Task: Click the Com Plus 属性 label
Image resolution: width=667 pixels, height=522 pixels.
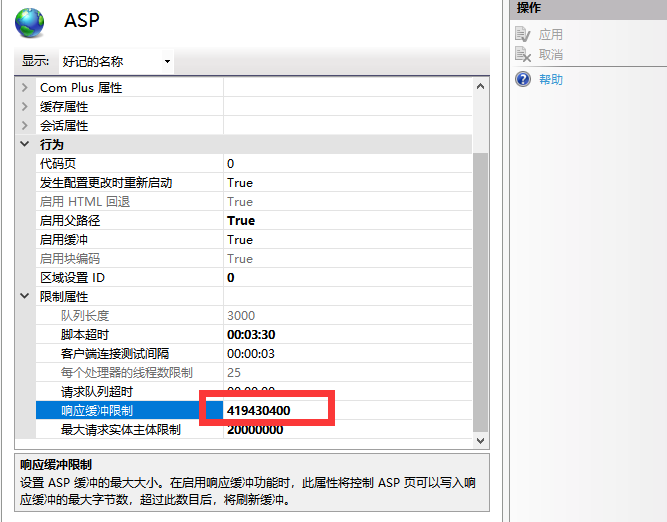Action: (81, 88)
